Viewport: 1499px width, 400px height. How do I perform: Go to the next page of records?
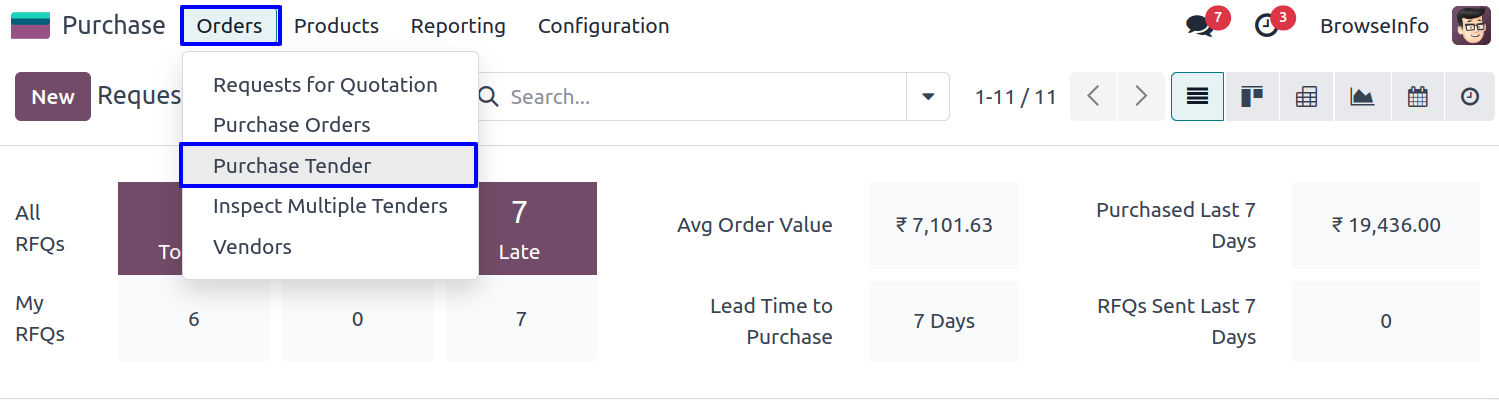[1141, 97]
